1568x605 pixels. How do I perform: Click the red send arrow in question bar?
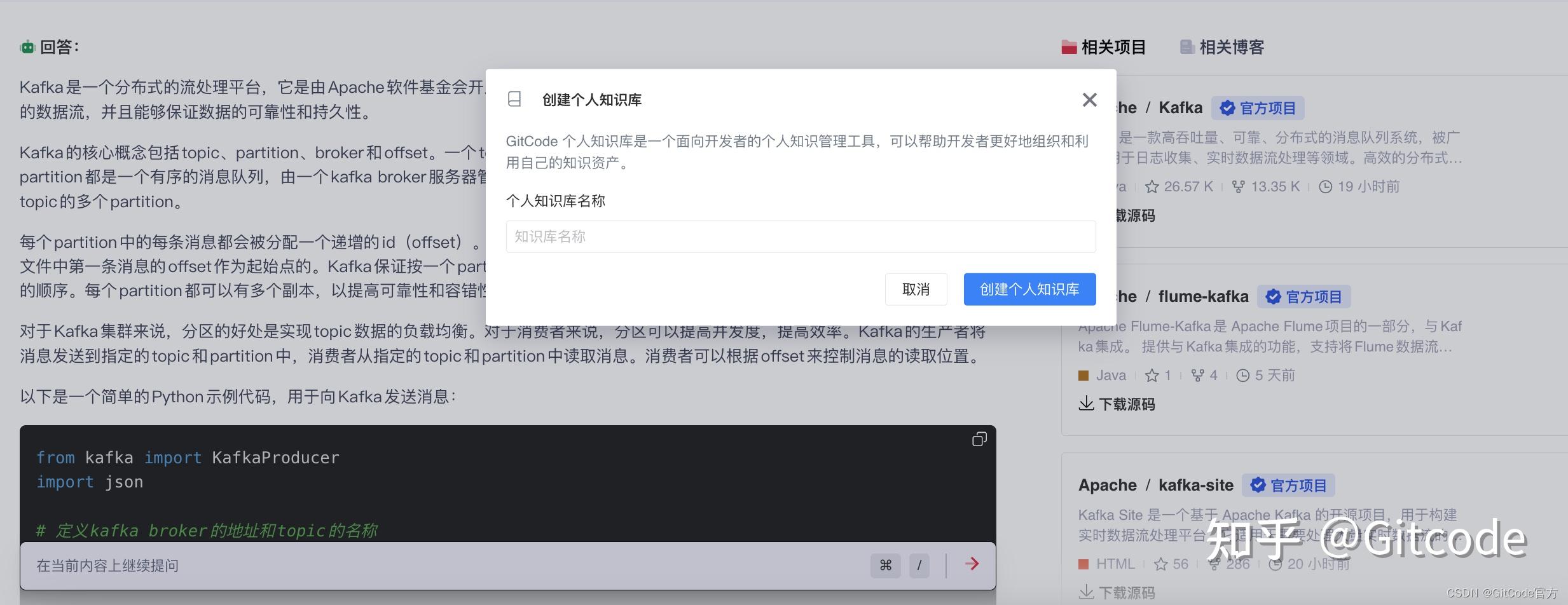click(972, 564)
